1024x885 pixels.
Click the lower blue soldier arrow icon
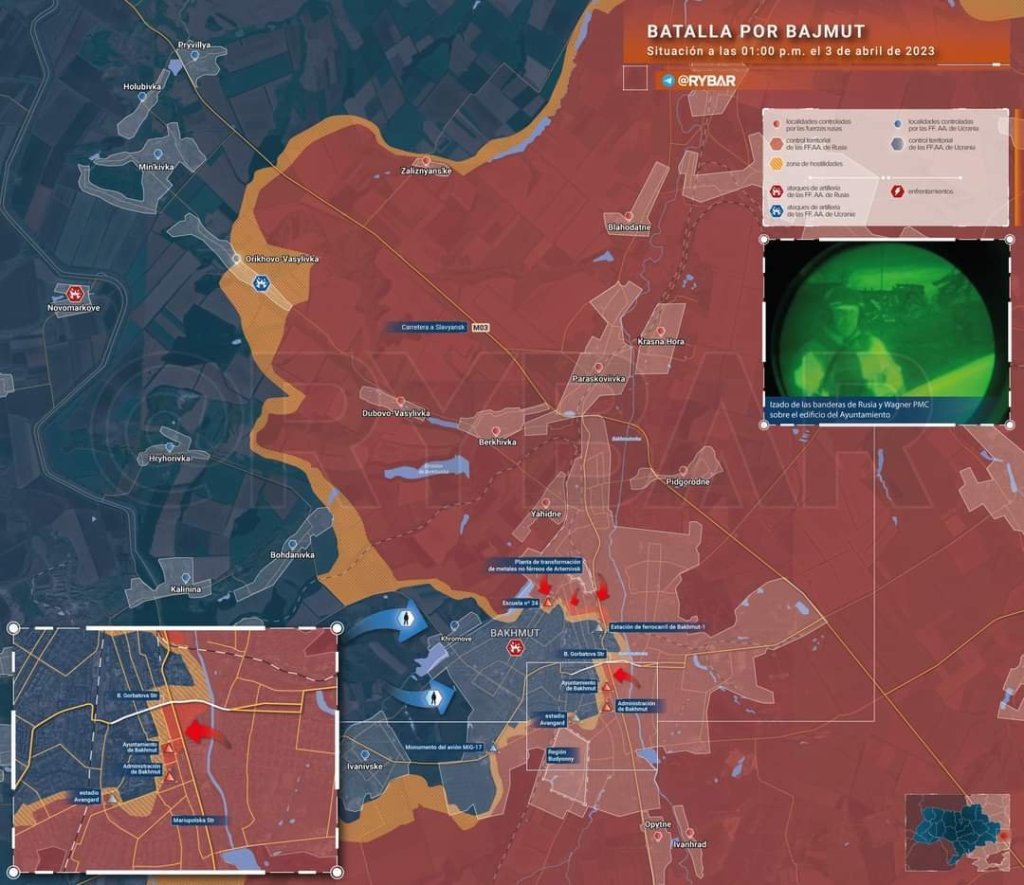click(434, 697)
